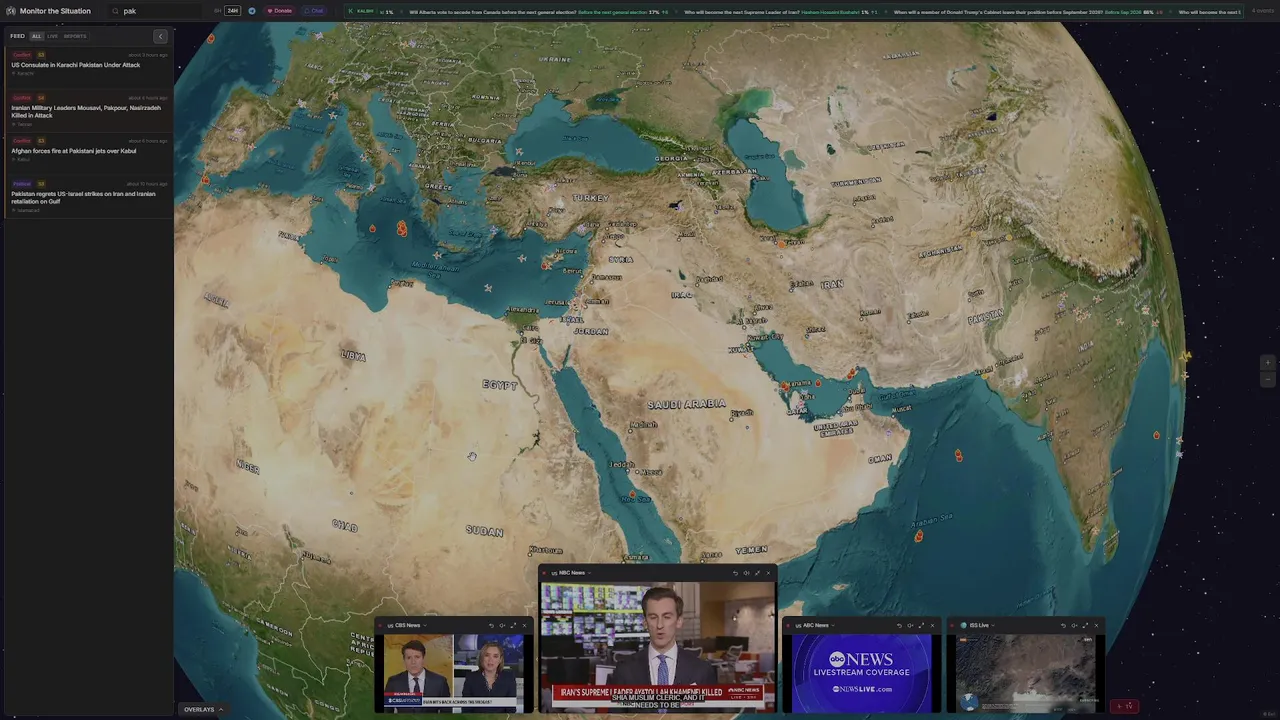
Task: Click the Donate button
Action: (x=280, y=11)
